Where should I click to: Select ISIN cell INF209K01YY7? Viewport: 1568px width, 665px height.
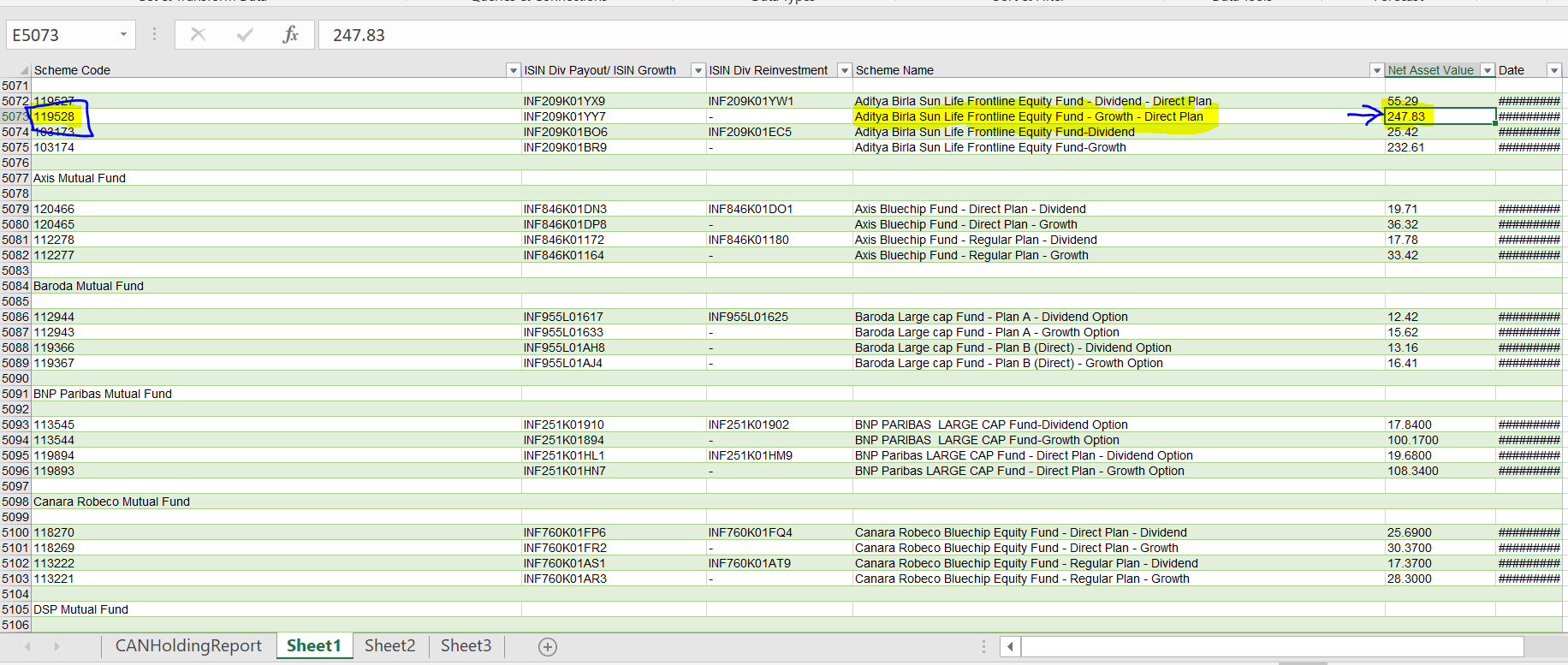click(614, 116)
